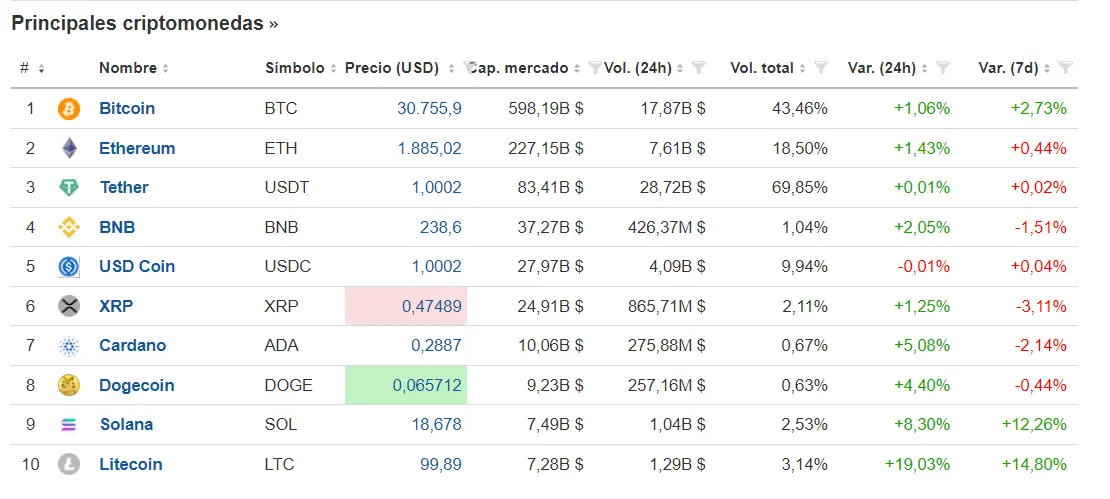The height and width of the screenshot is (499, 1110).
Task: Open filter icon for Cap. mercado column
Action: click(x=595, y=68)
